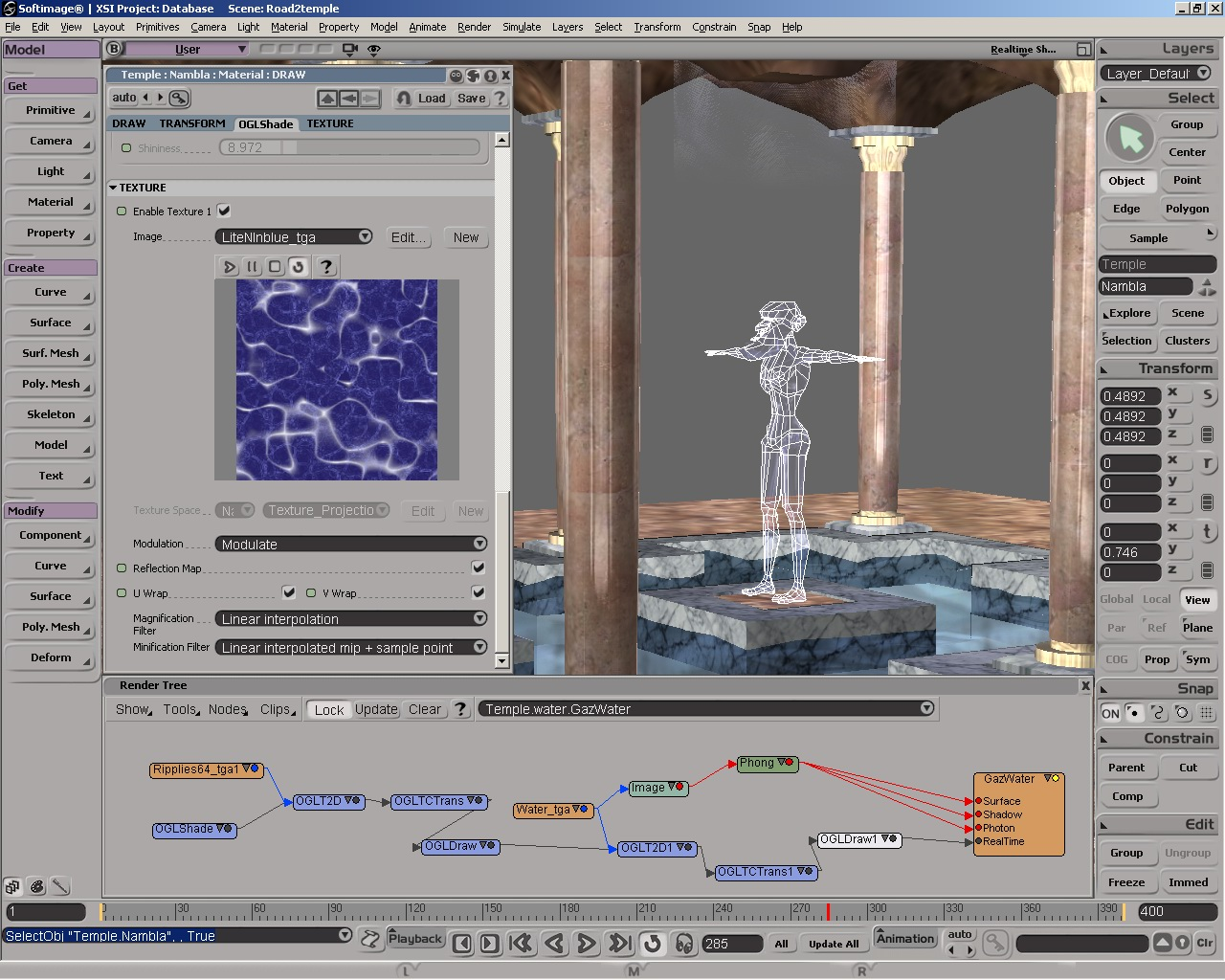1225x980 pixels.
Task: Click the property page up-arrow navigation icon
Action: coord(327,98)
